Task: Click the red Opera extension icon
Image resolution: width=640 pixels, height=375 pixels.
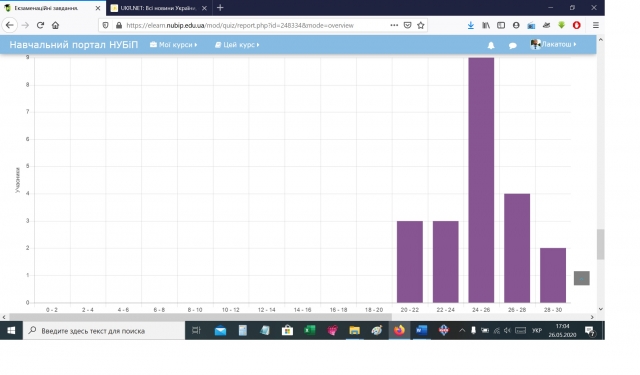Action: coord(576,25)
